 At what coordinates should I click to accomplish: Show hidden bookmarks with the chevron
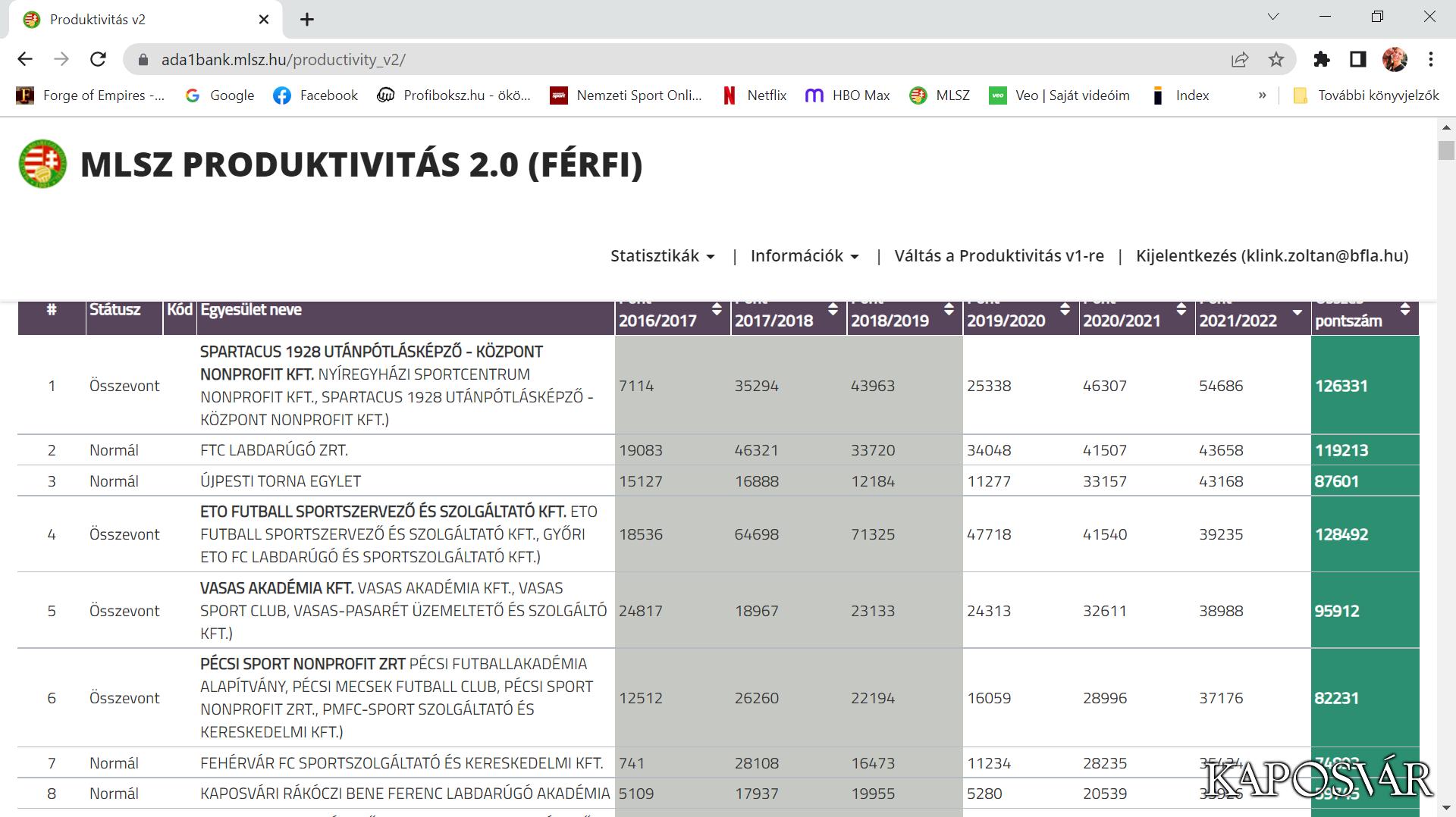pos(1262,95)
